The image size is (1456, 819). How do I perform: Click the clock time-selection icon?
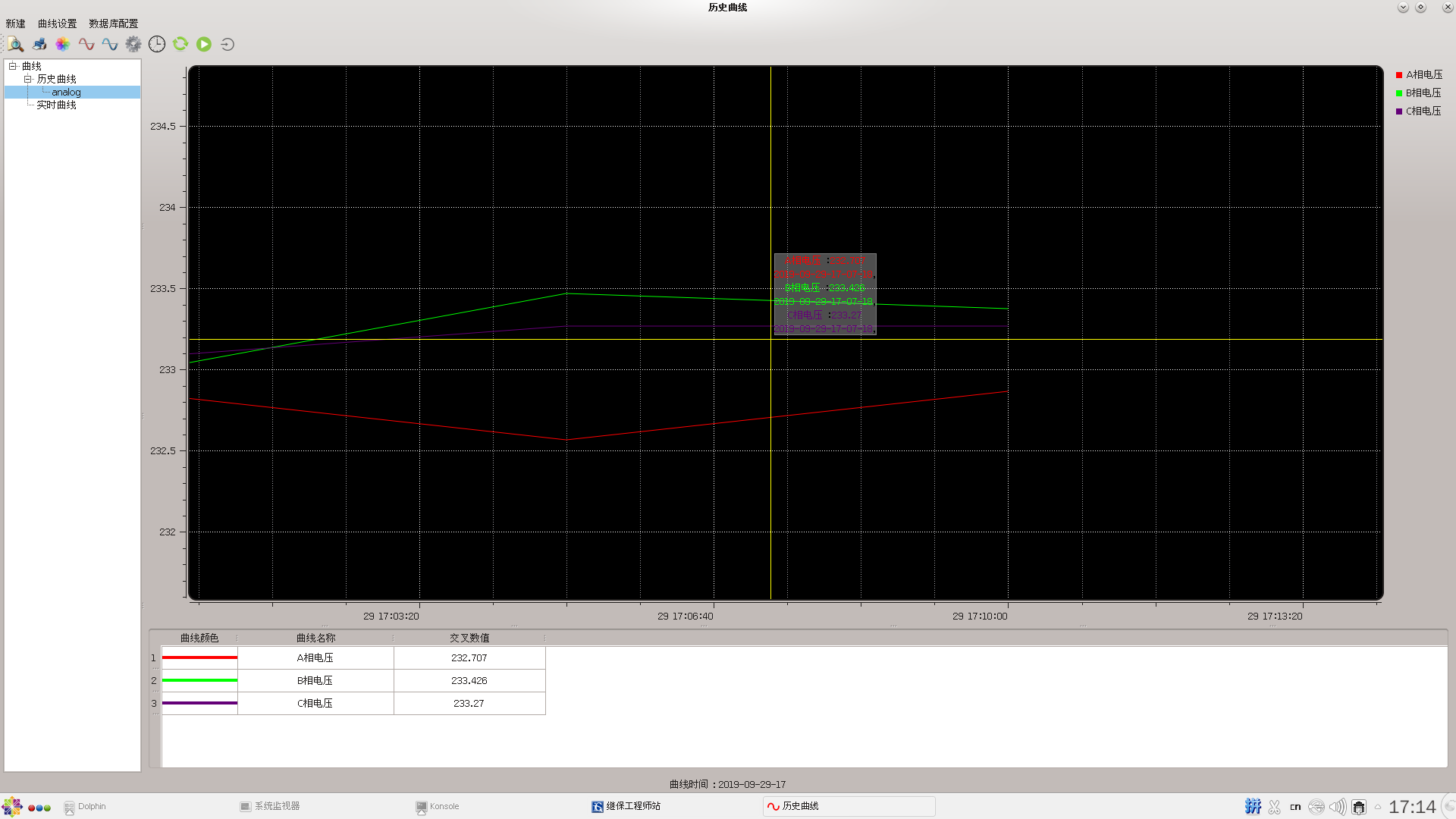(157, 44)
